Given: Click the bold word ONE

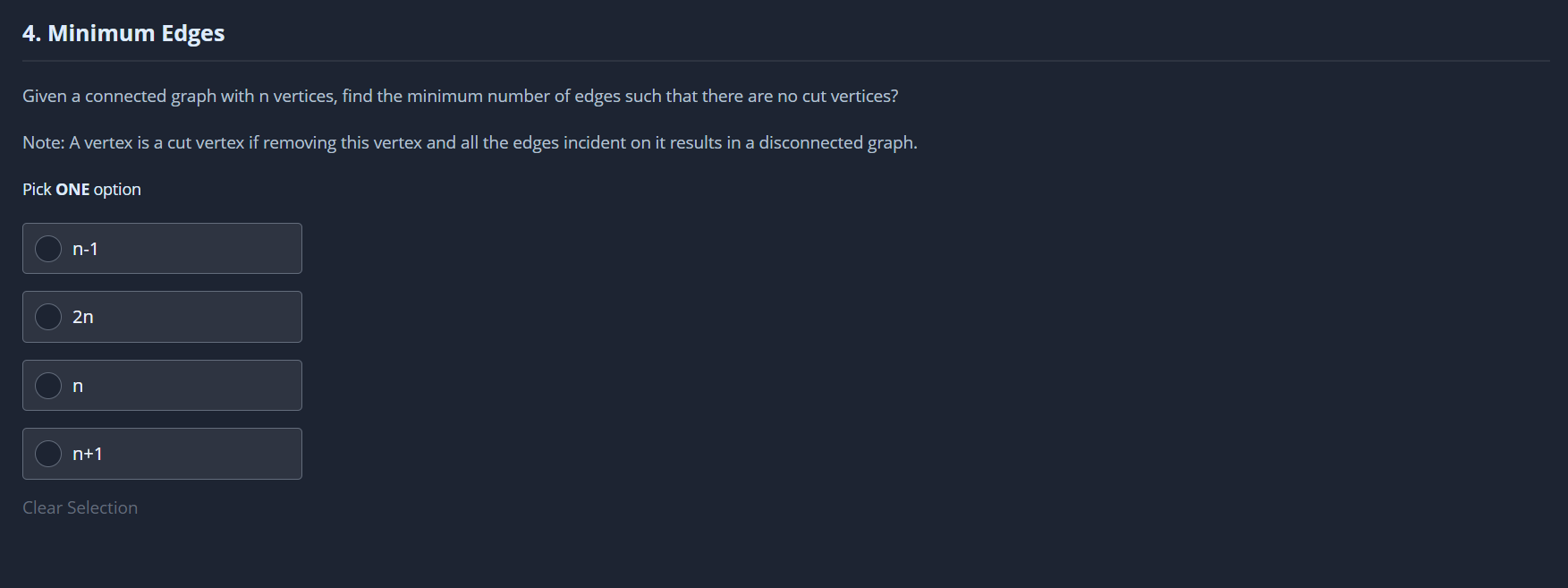Looking at the screenshot, I should (x=72, y=189).
